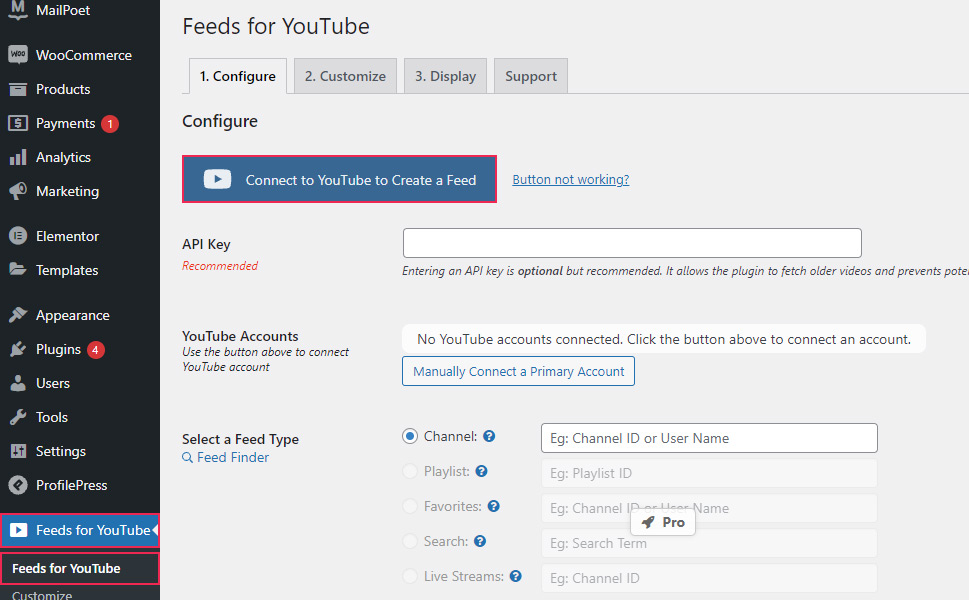Open WooCommerce in the admin menu

80,55
